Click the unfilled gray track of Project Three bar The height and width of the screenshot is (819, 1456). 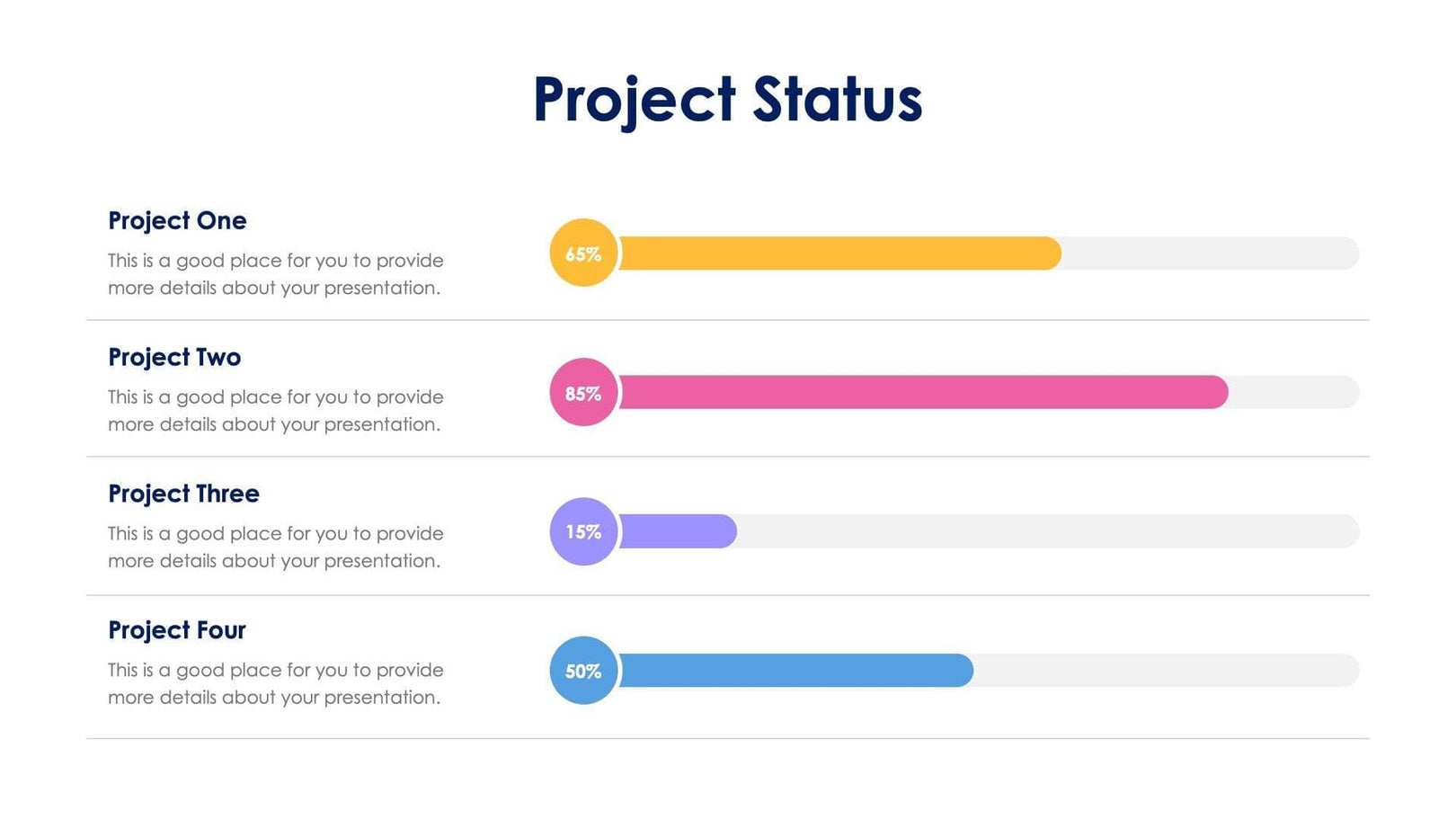pyautogui.click(x=1047, y=531)
